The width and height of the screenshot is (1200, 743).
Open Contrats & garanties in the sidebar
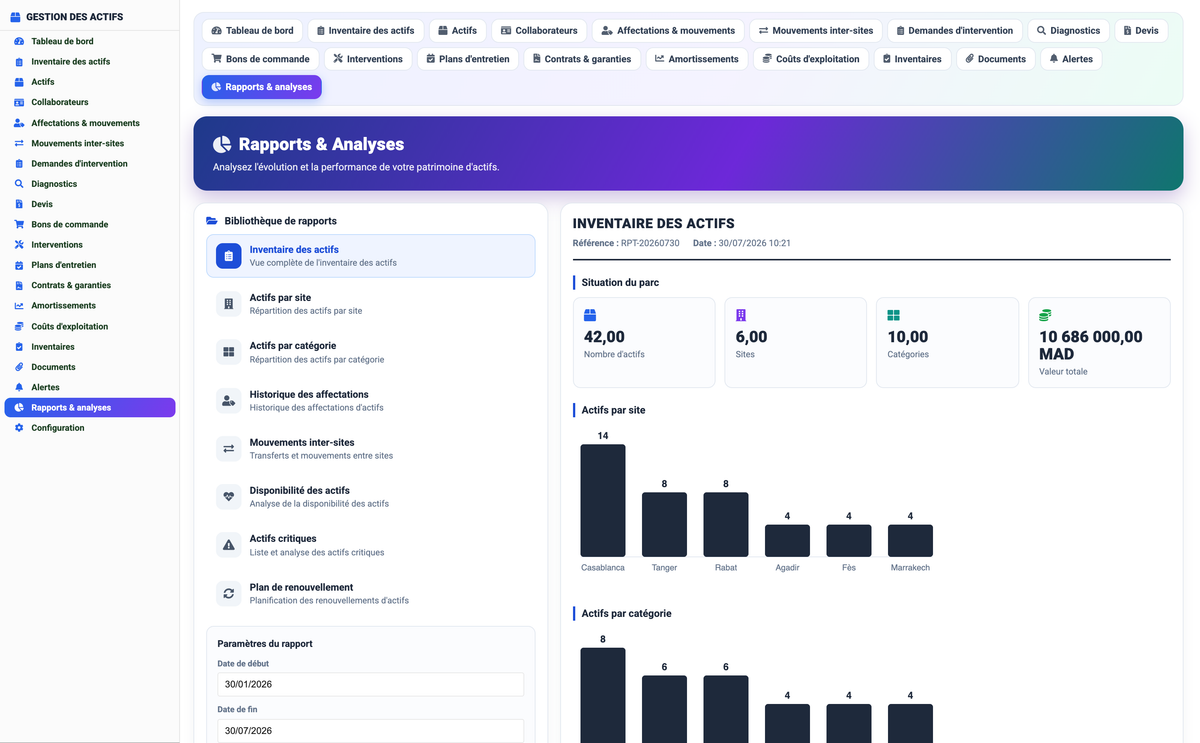pos(90,285)
